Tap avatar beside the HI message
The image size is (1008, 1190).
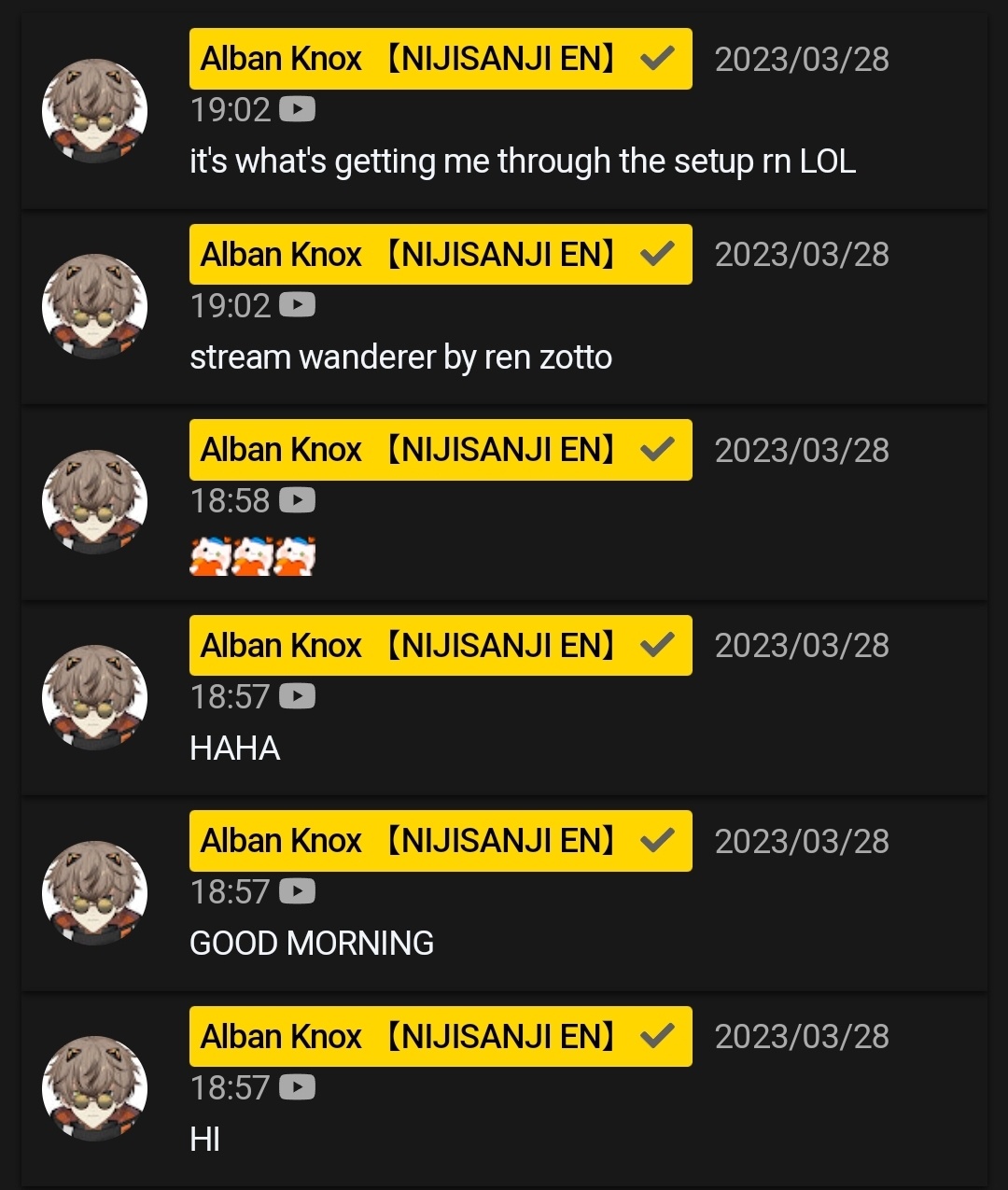94,1088
